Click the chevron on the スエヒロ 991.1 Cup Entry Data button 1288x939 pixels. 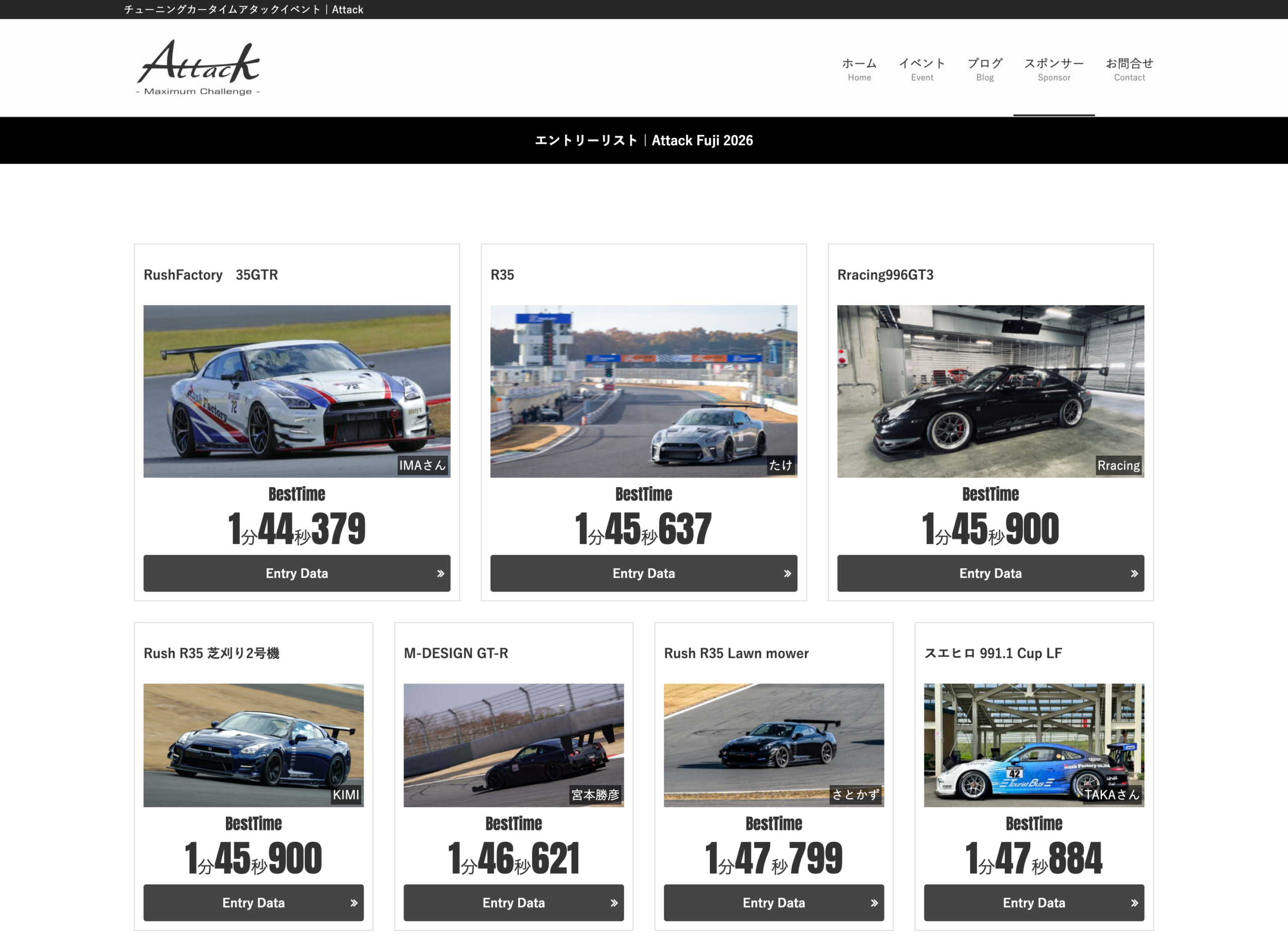pyautogui.click(x=1134, y=903)
